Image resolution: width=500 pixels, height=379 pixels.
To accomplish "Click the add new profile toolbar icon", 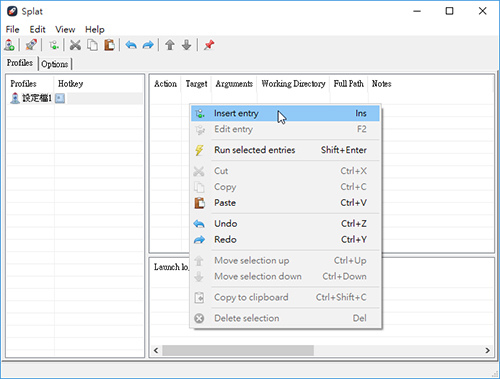I will click(9, 45).
